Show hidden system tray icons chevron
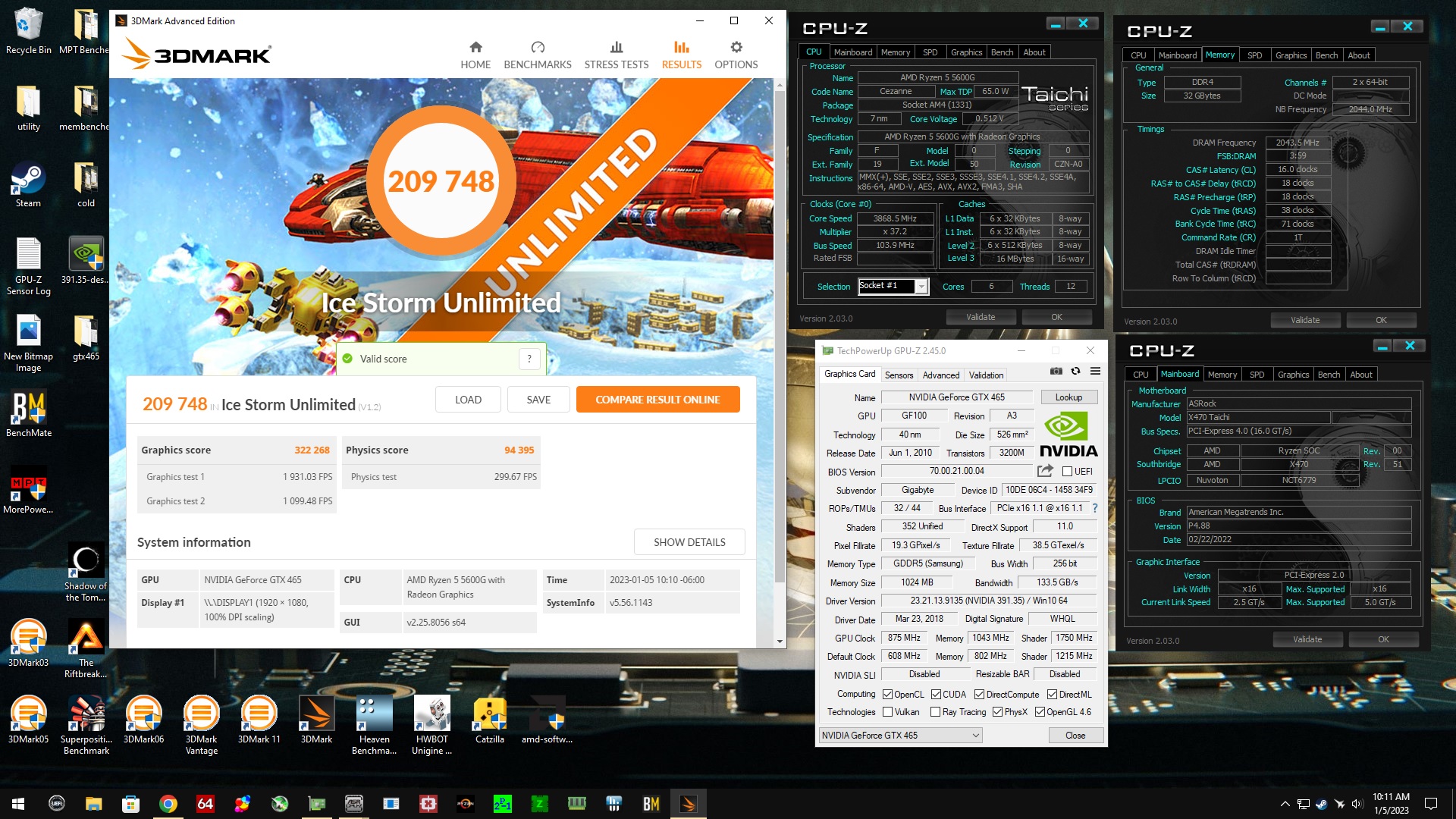1456x819 pixels. coord(1285,804)
